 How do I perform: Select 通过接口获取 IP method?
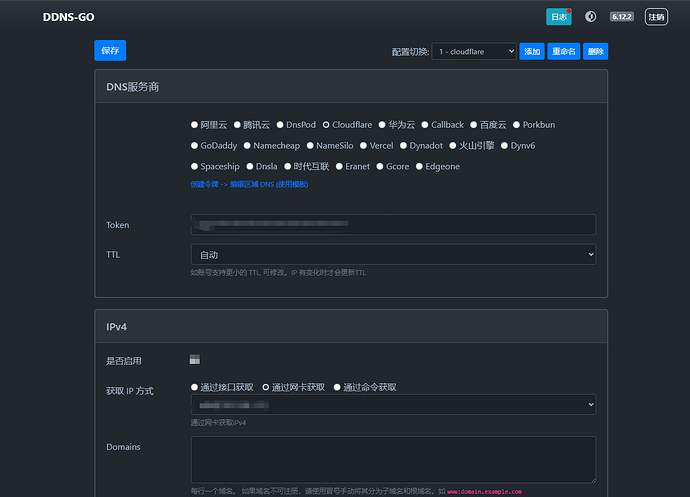coord(194,387)
